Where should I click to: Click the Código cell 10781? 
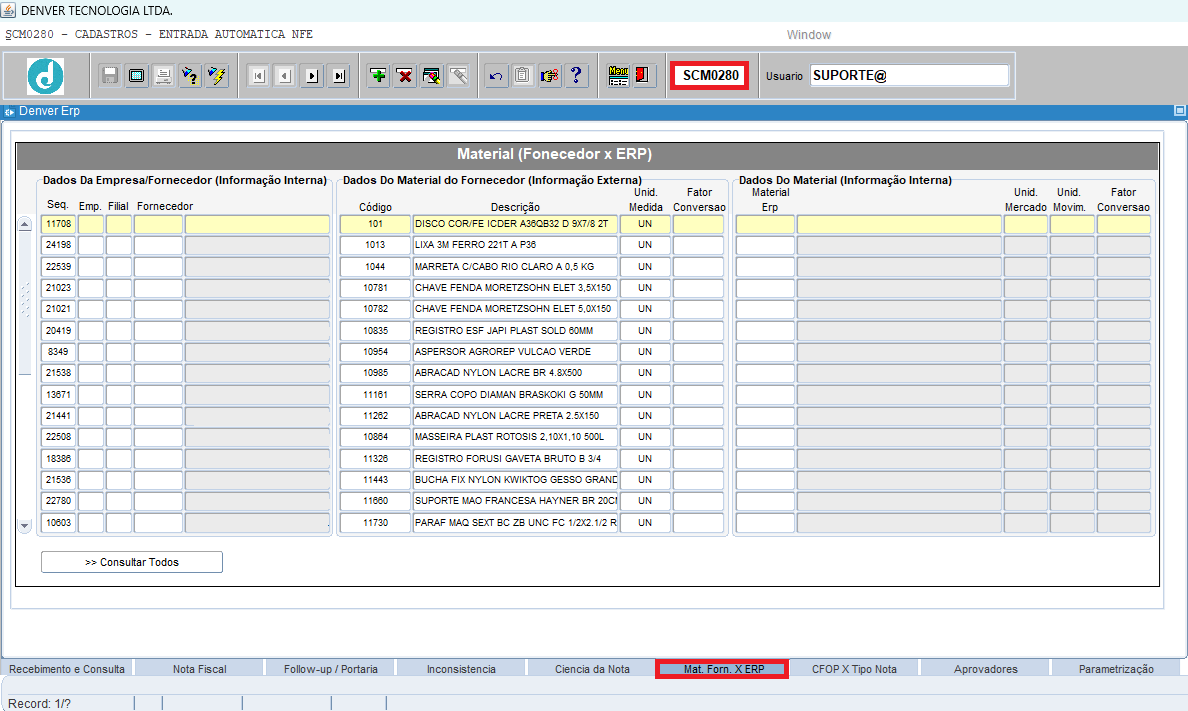(375, 288)
